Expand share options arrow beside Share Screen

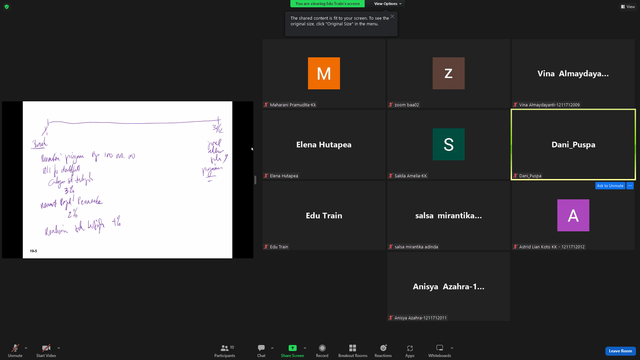click(305, 348)
